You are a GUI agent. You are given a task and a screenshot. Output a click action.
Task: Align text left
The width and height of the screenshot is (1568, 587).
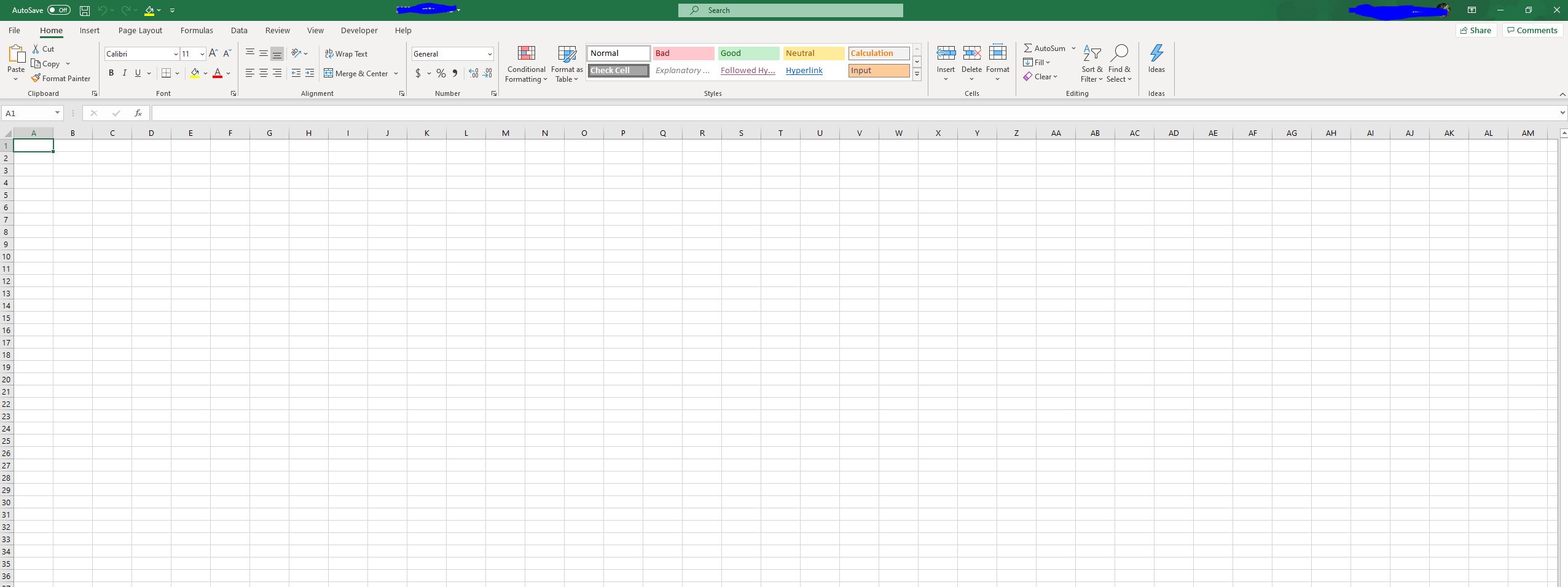click(250, 73)
